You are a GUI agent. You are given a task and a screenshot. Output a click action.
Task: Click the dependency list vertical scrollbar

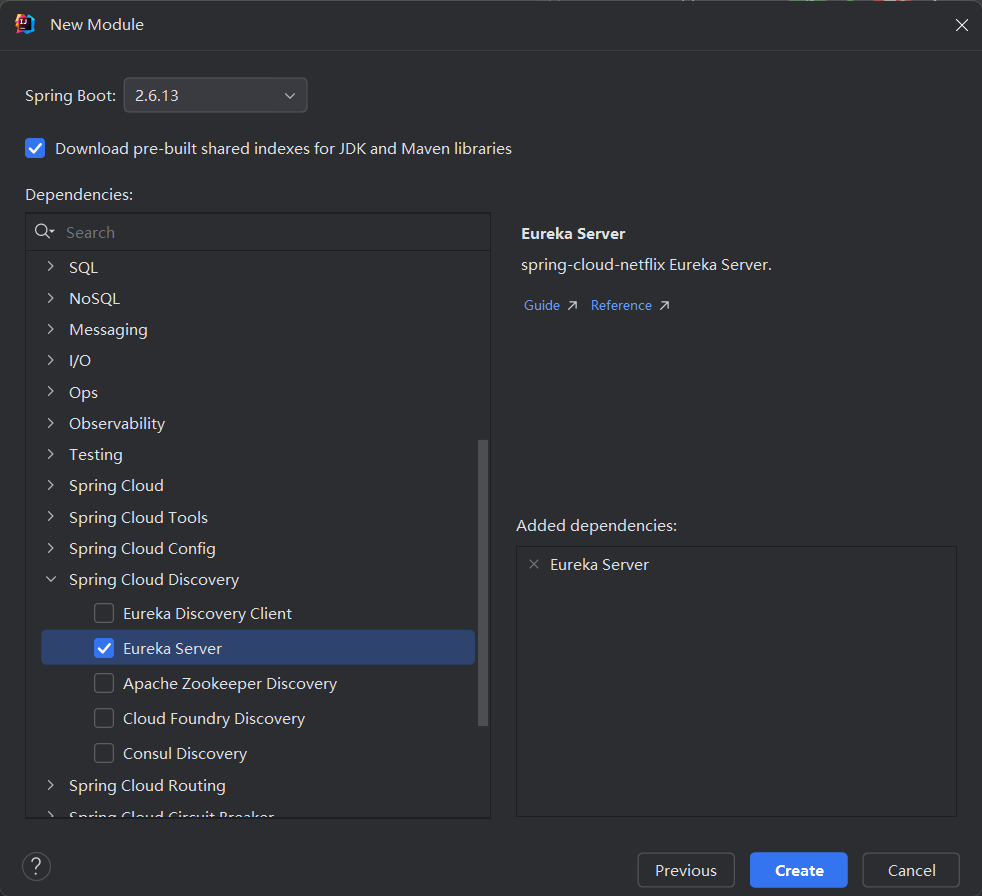tap(483, 580)
